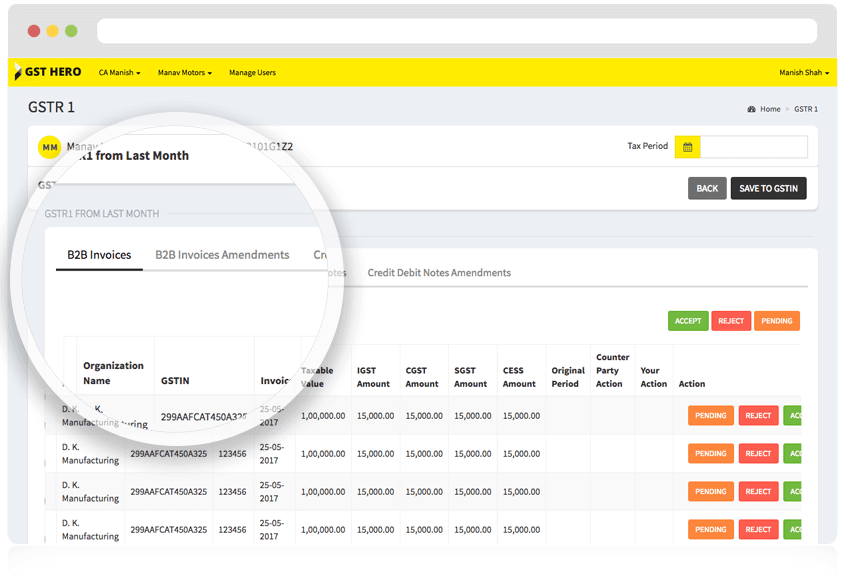This screenshot has height=576, width=846.
Task: Click PENDING in the fourth invoice row
Action: pyautogui.click(x=711, y=530)
